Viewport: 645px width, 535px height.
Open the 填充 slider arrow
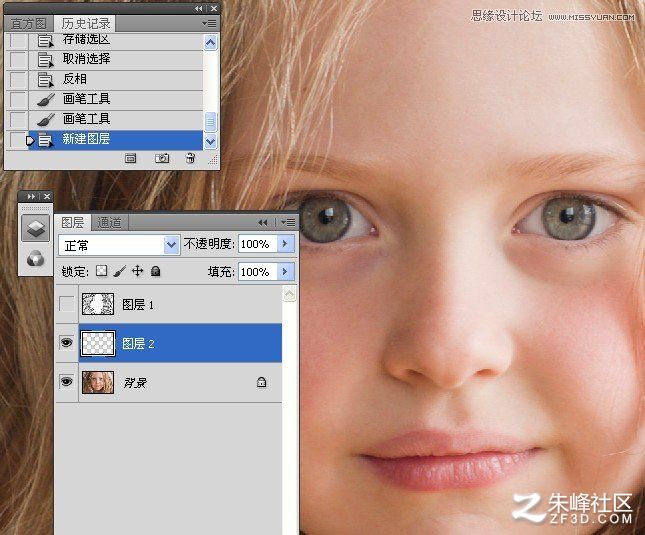[286, 272]
